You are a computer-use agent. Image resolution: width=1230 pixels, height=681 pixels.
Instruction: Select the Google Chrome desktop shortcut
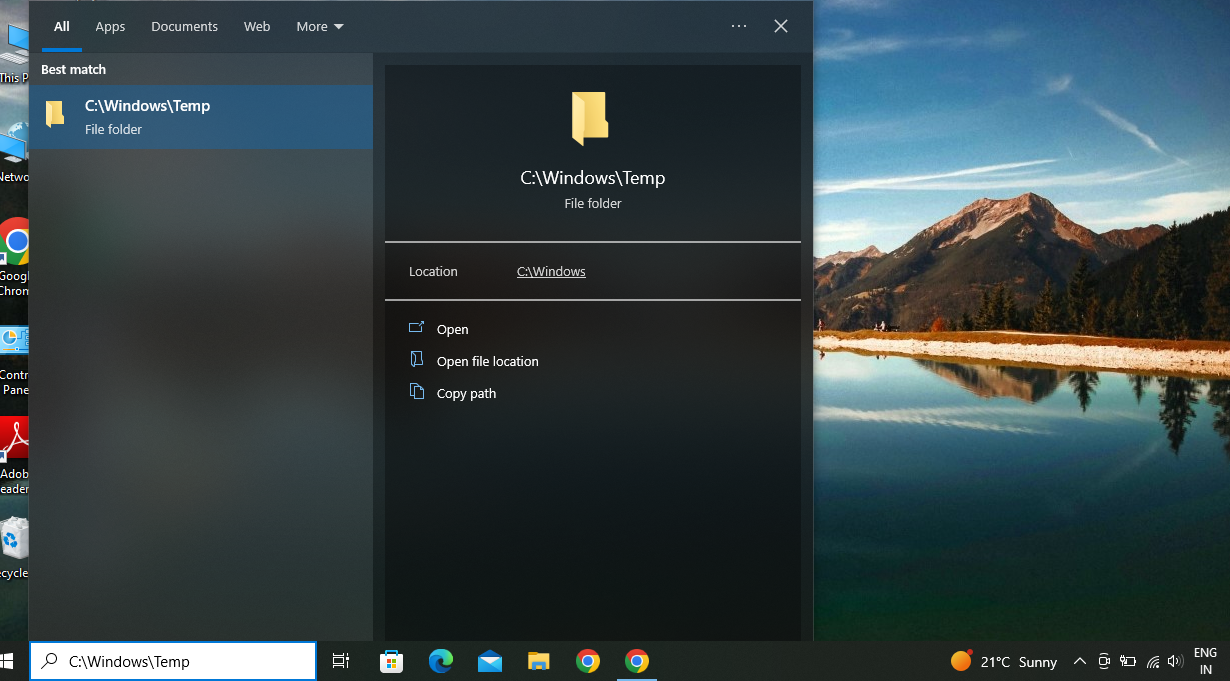tap(14, 258)
